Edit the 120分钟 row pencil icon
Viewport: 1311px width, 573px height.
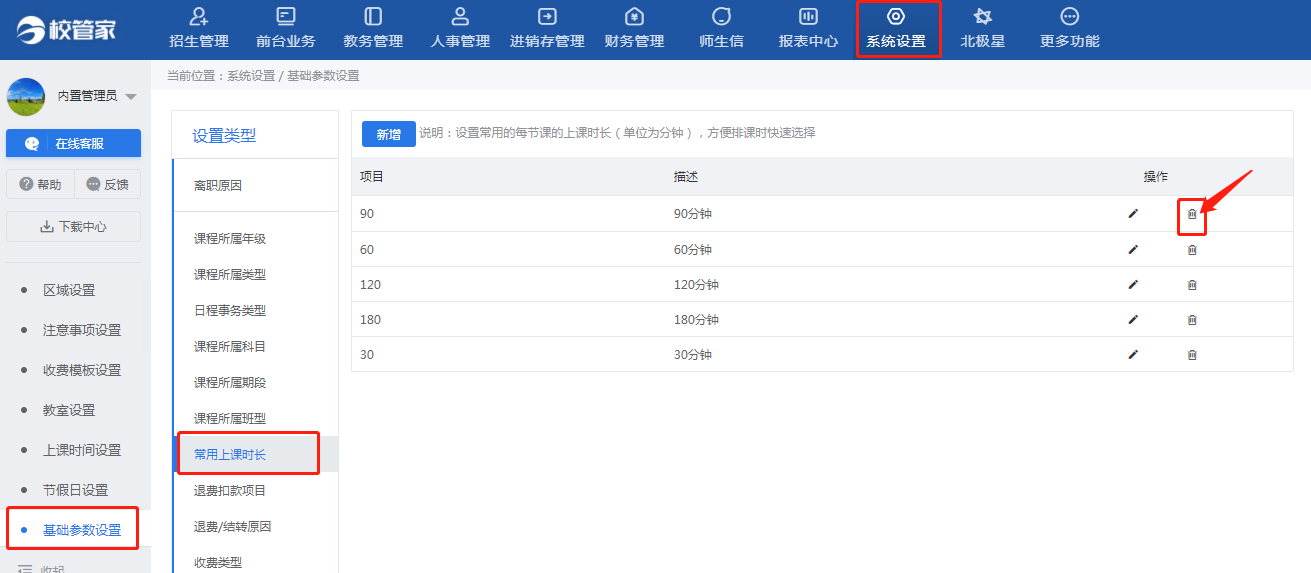(1133, 285)
